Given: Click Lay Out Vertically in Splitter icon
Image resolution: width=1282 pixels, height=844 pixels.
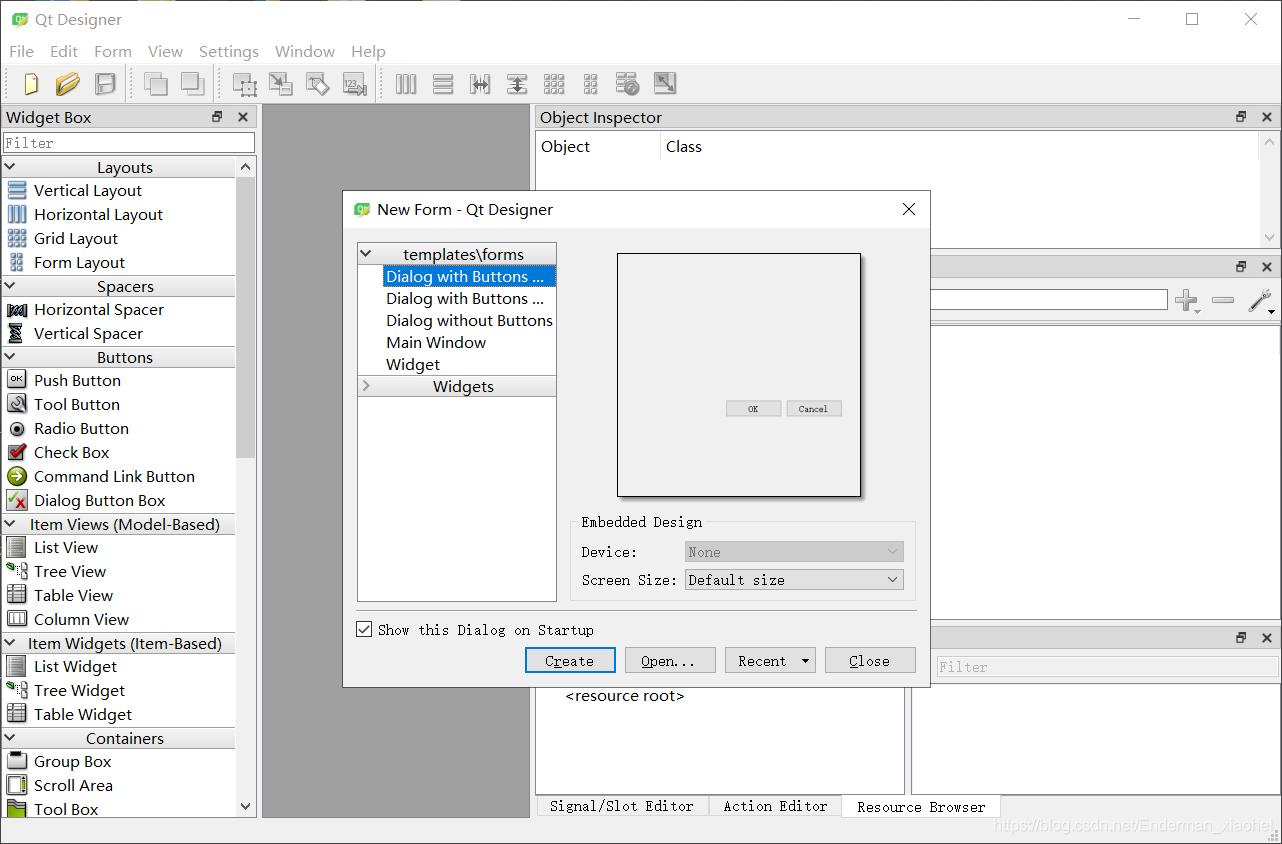Looking at the screenshot, I should tap(517, 84).
